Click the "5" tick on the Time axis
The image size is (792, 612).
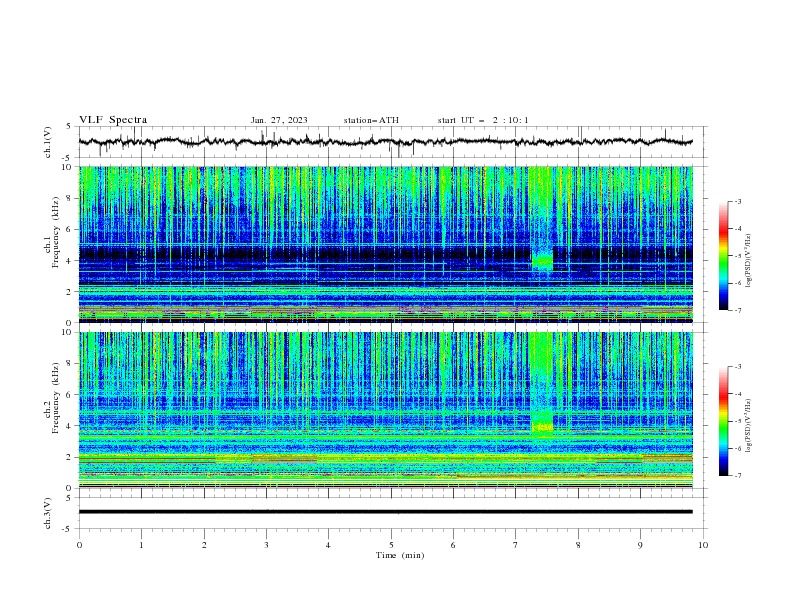391,545
